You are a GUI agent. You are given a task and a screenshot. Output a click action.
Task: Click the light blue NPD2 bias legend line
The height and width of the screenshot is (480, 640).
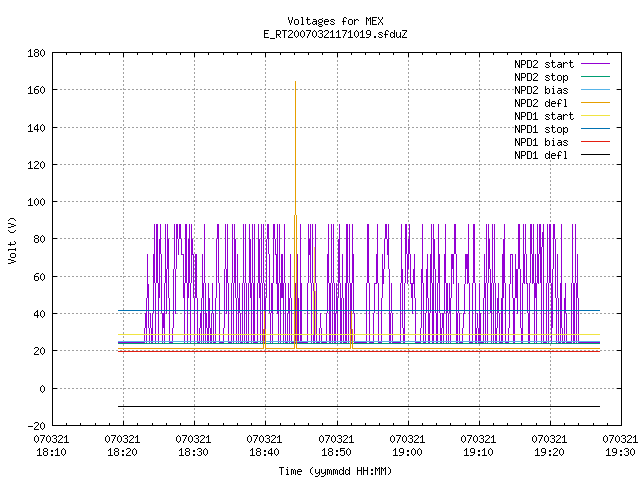[596, 89]
